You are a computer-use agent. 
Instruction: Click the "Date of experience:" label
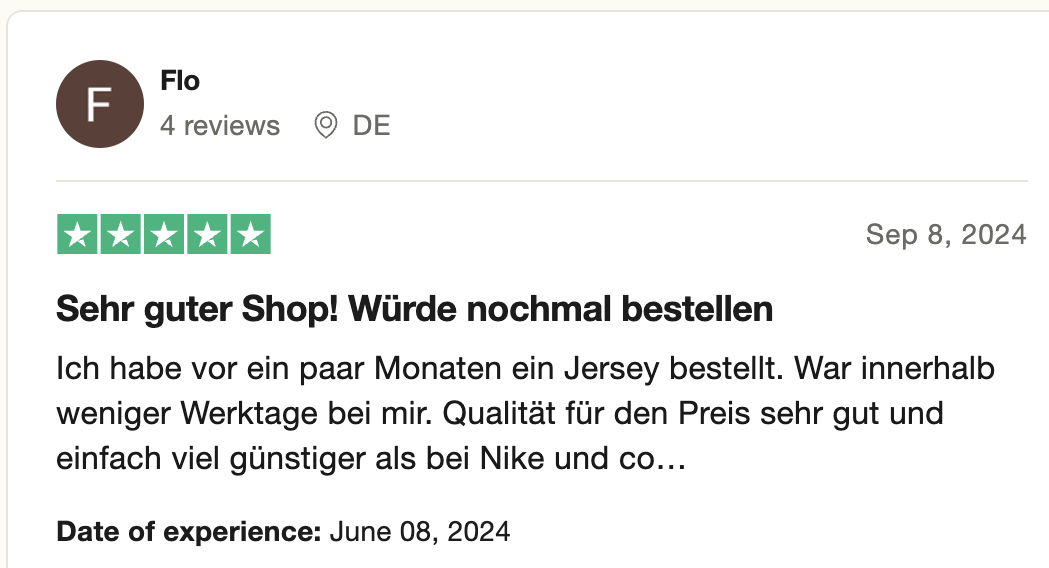[x=189, y=532]
